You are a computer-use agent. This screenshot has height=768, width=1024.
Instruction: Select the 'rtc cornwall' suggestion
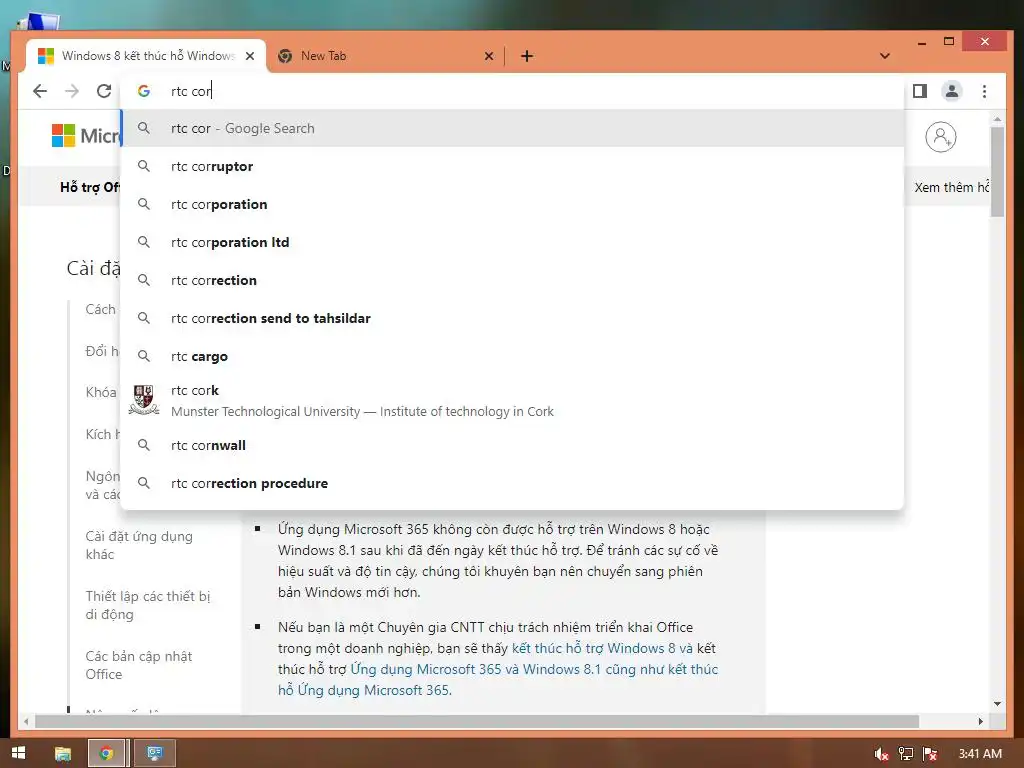(513, 445)
